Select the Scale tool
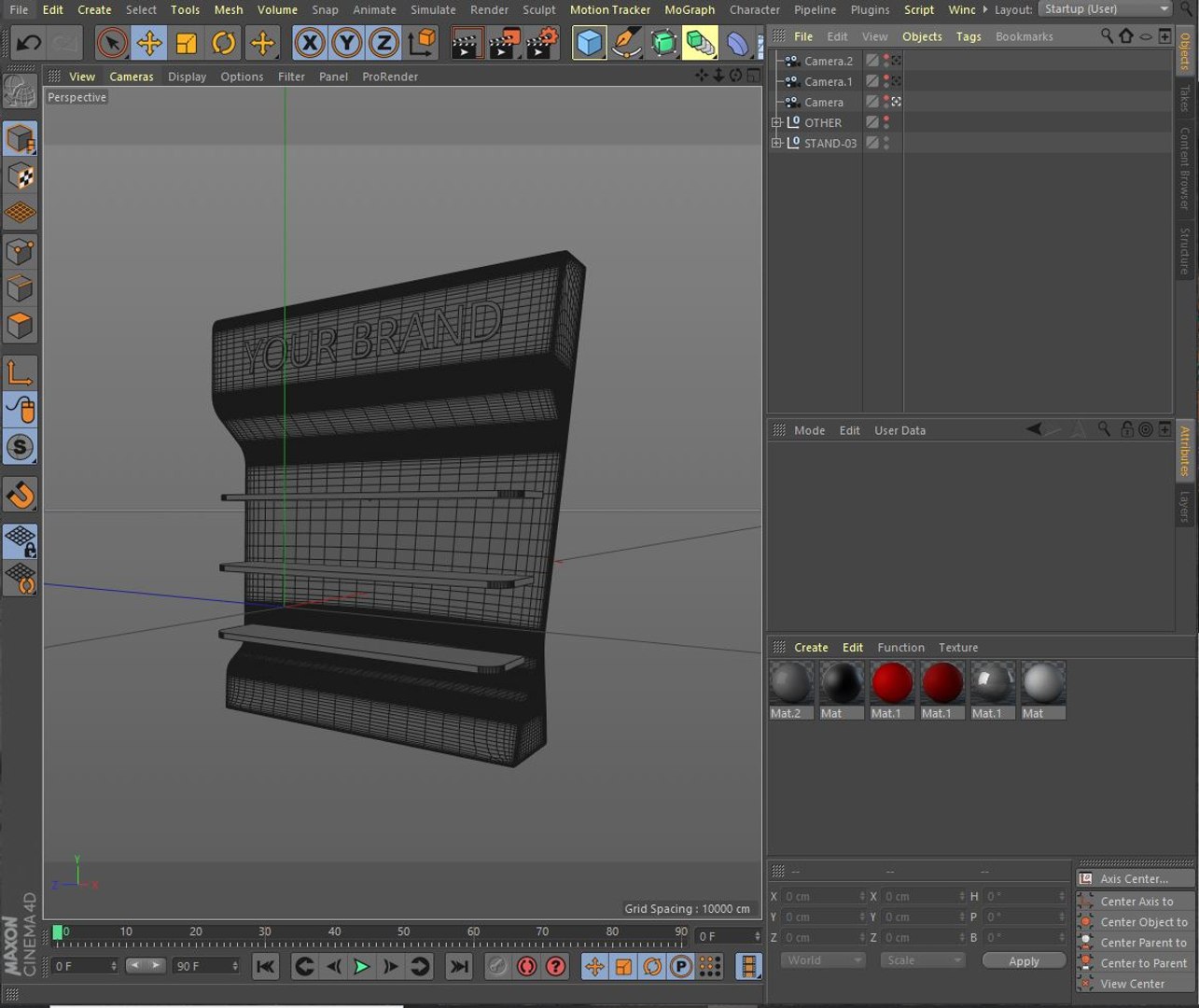 point(187,43)
